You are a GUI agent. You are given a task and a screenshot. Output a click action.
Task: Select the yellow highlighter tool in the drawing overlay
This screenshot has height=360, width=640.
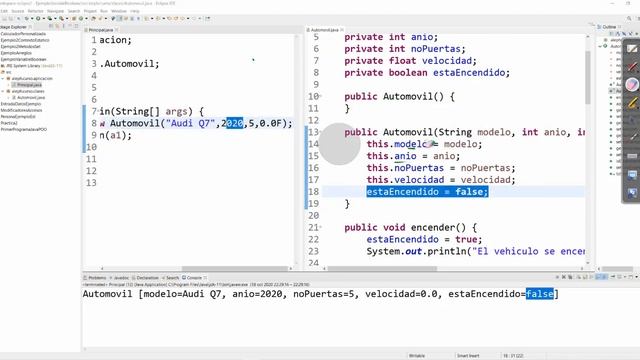point(632,102)
